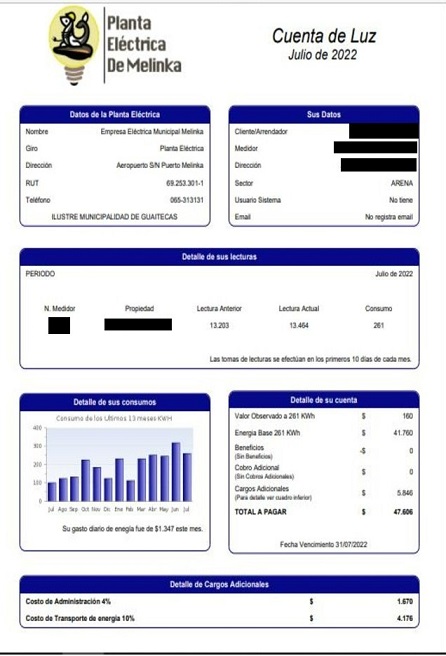Click the Teléfono number 065-313131

click(187, 200)
